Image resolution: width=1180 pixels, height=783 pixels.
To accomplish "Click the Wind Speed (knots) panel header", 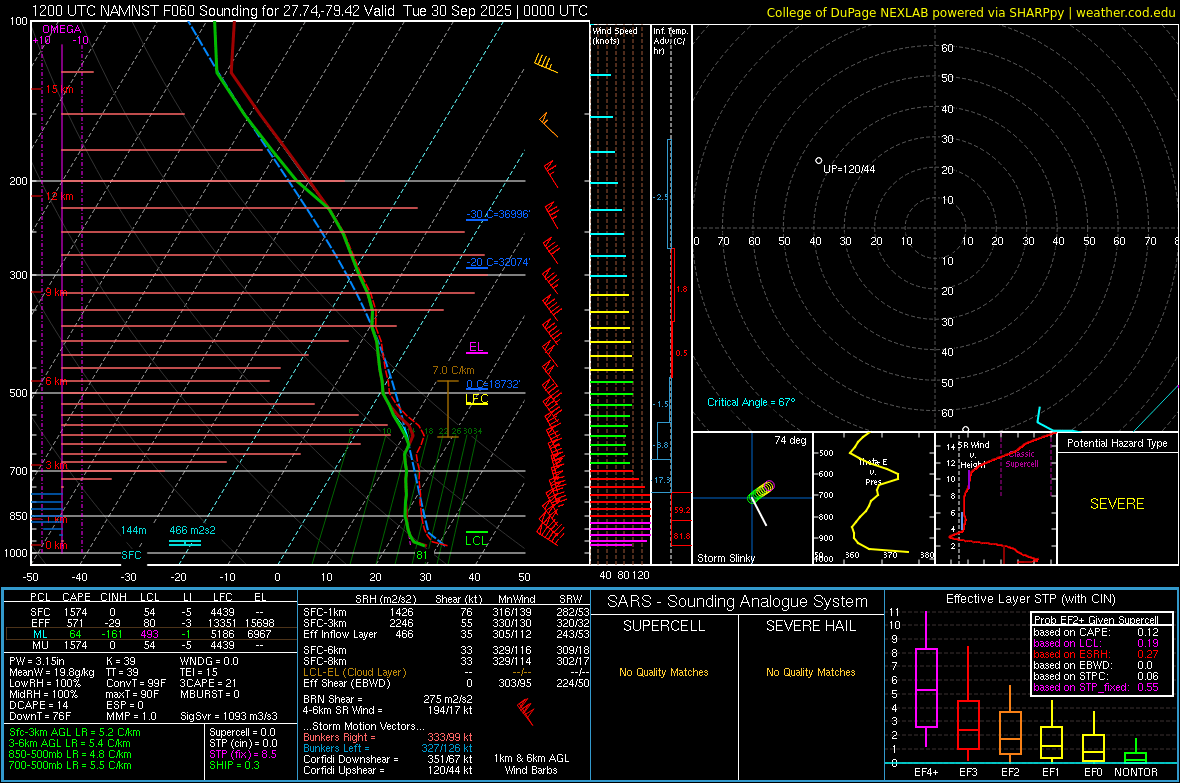I will 615,35.
